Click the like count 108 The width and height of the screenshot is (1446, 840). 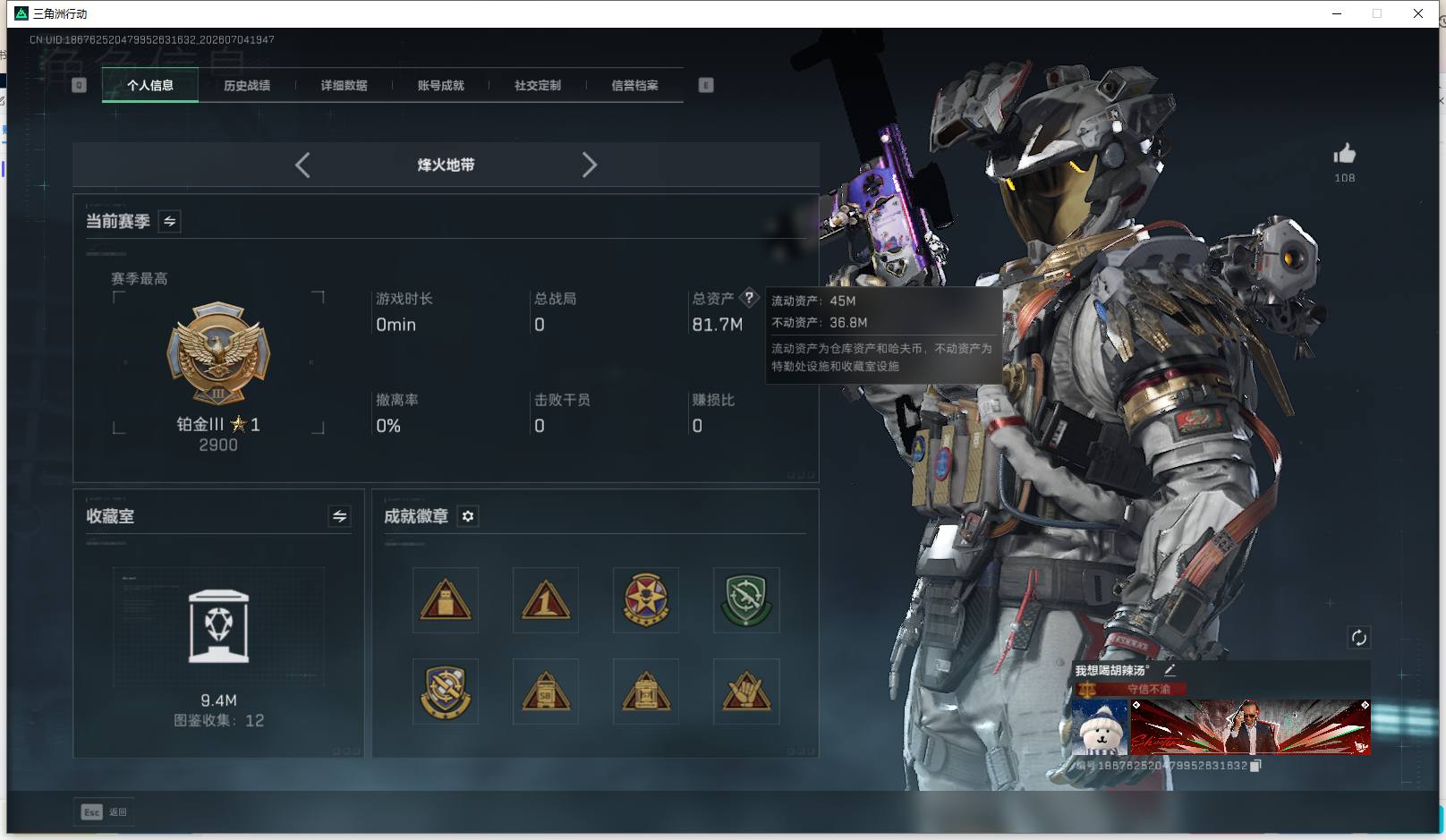coord(1345,178)
